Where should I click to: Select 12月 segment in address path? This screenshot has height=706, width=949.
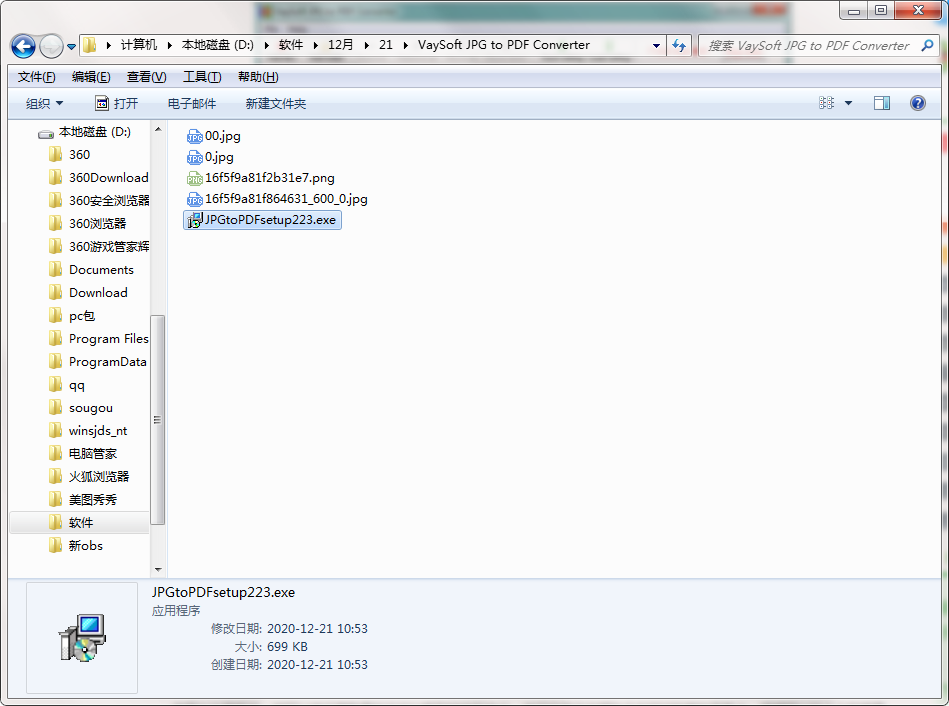(341, 45)
